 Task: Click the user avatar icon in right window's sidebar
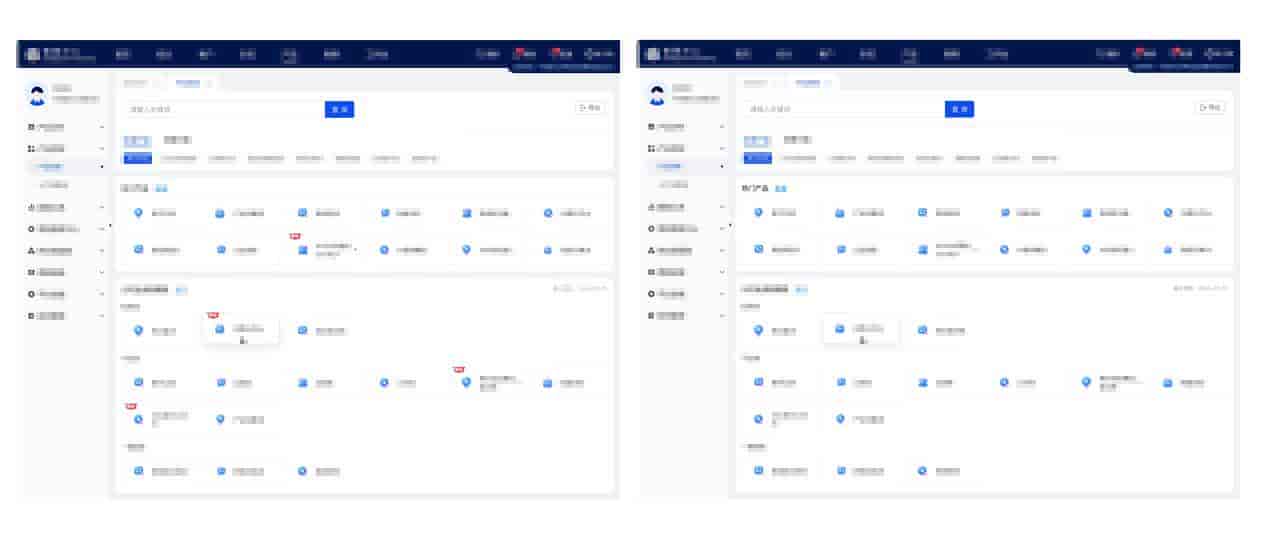point(657,95)
